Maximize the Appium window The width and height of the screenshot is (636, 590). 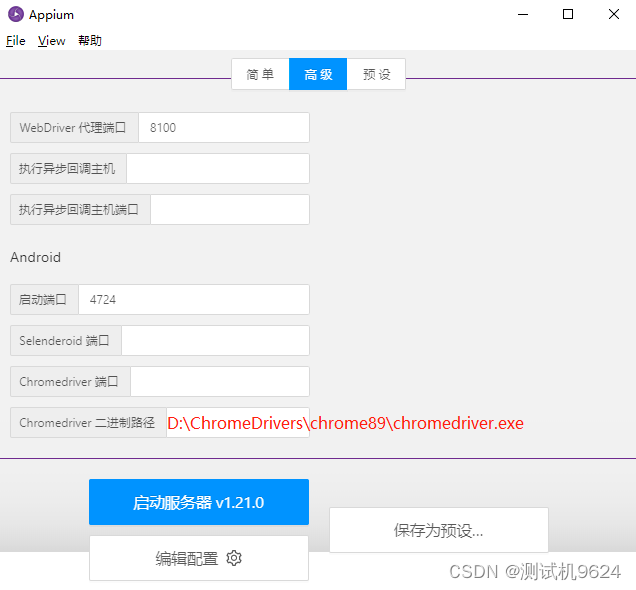tap(568, 14)
